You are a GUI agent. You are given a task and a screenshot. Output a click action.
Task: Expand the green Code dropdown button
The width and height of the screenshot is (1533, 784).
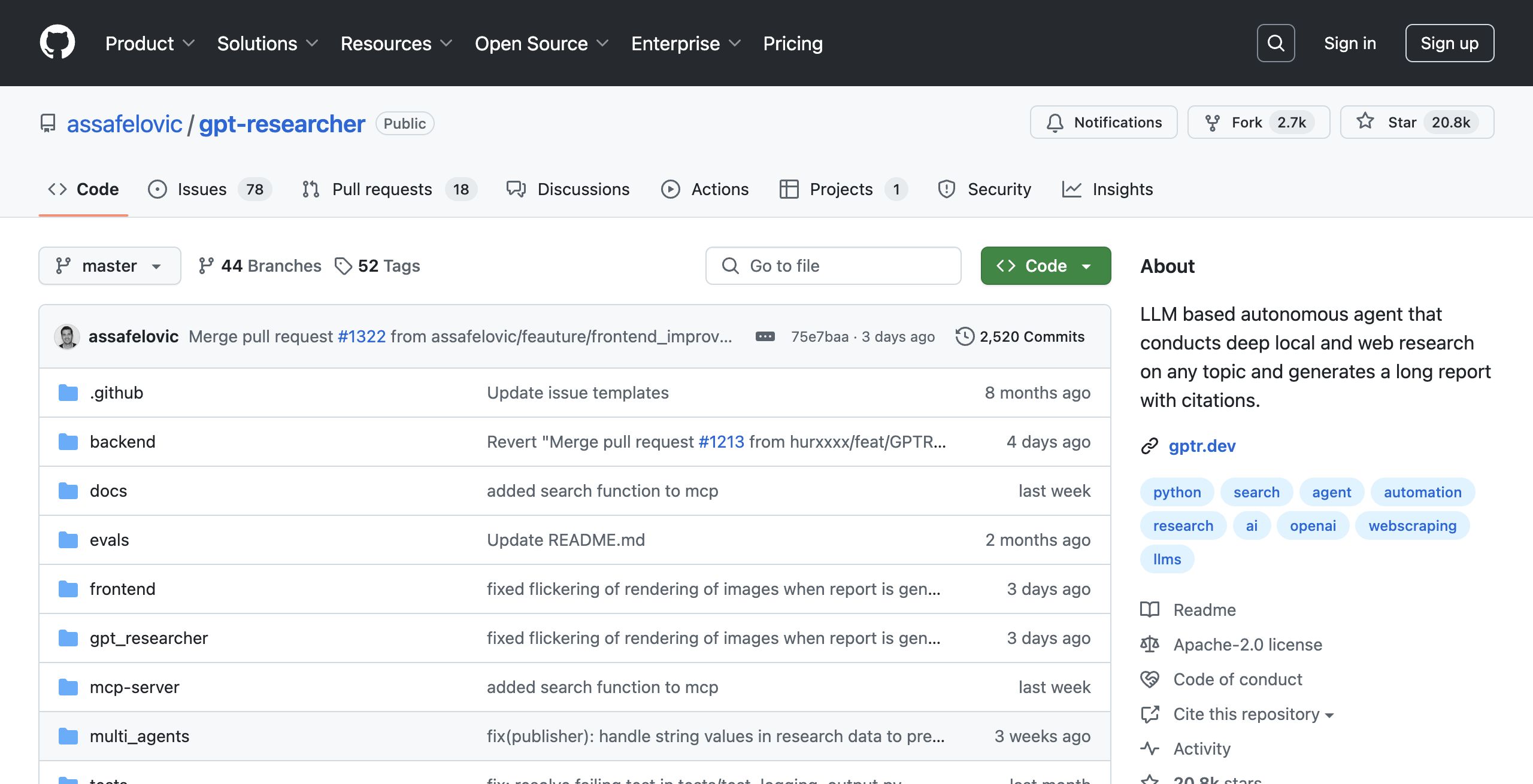[1045, 266]
